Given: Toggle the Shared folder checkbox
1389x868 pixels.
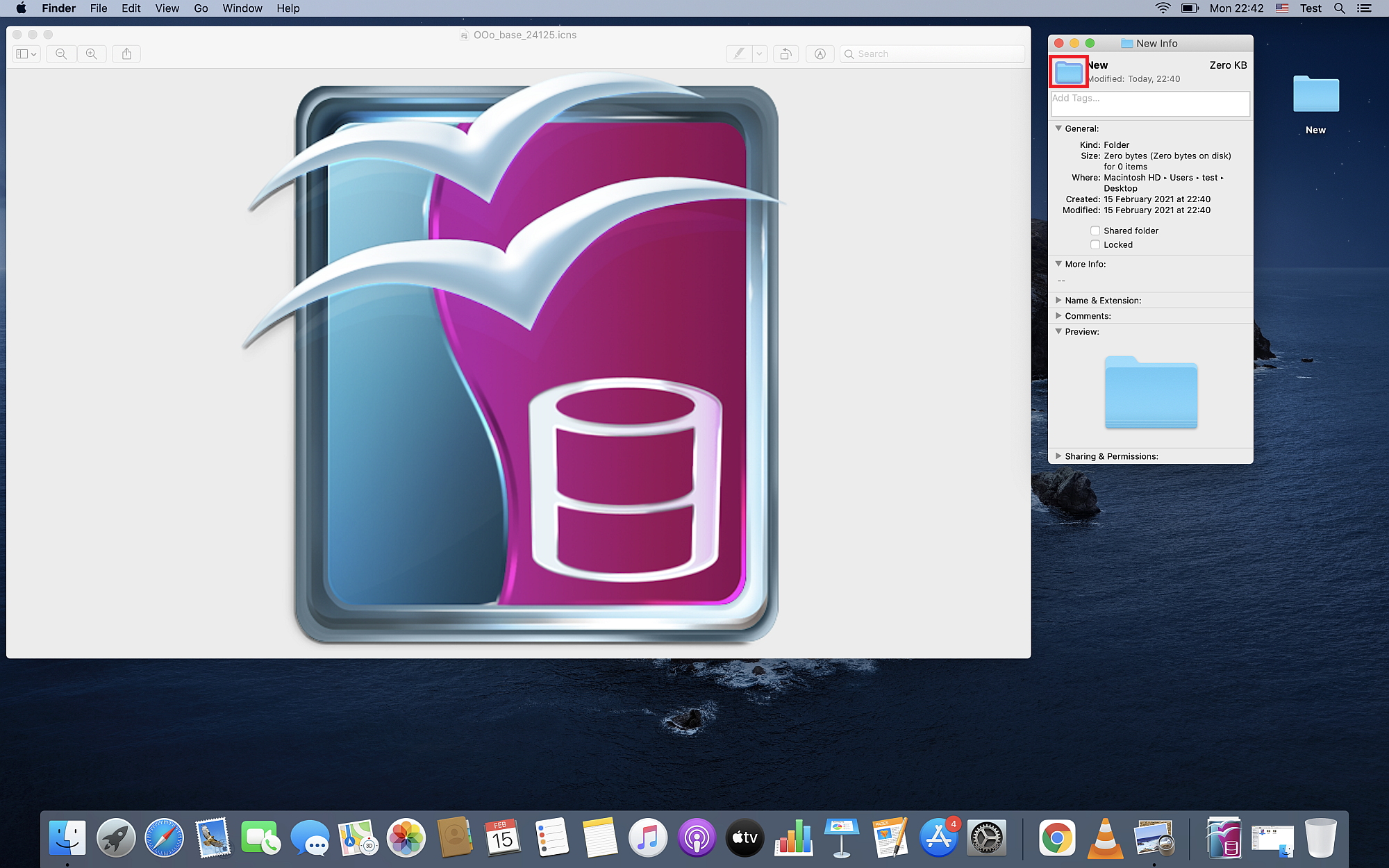Looking at the screenshot, I should point(1094,230).
